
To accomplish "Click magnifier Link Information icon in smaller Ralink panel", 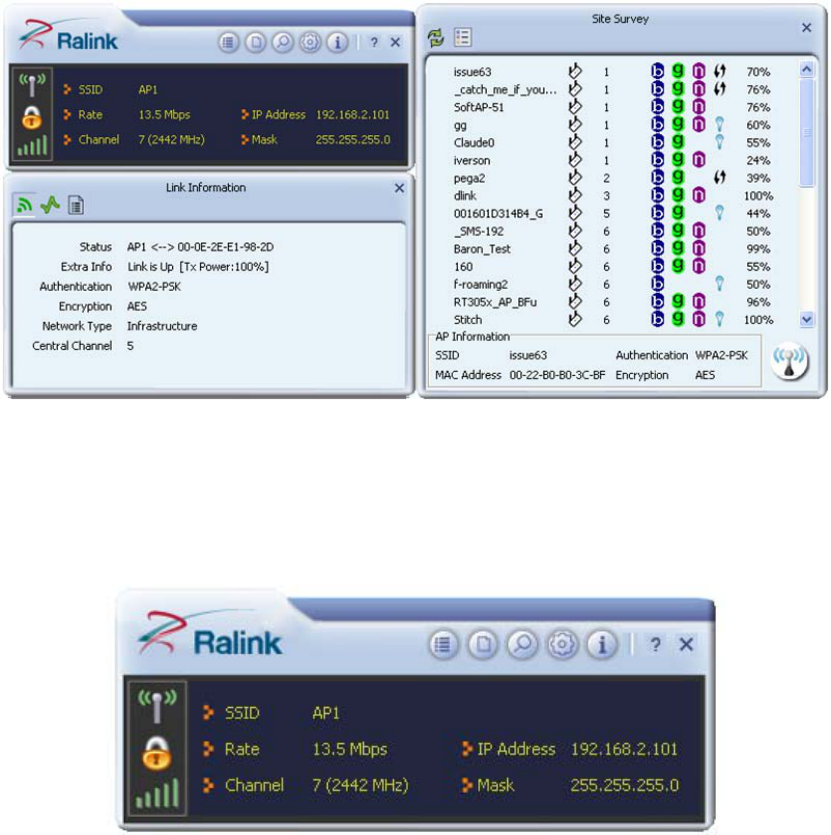I will [283, 42].
